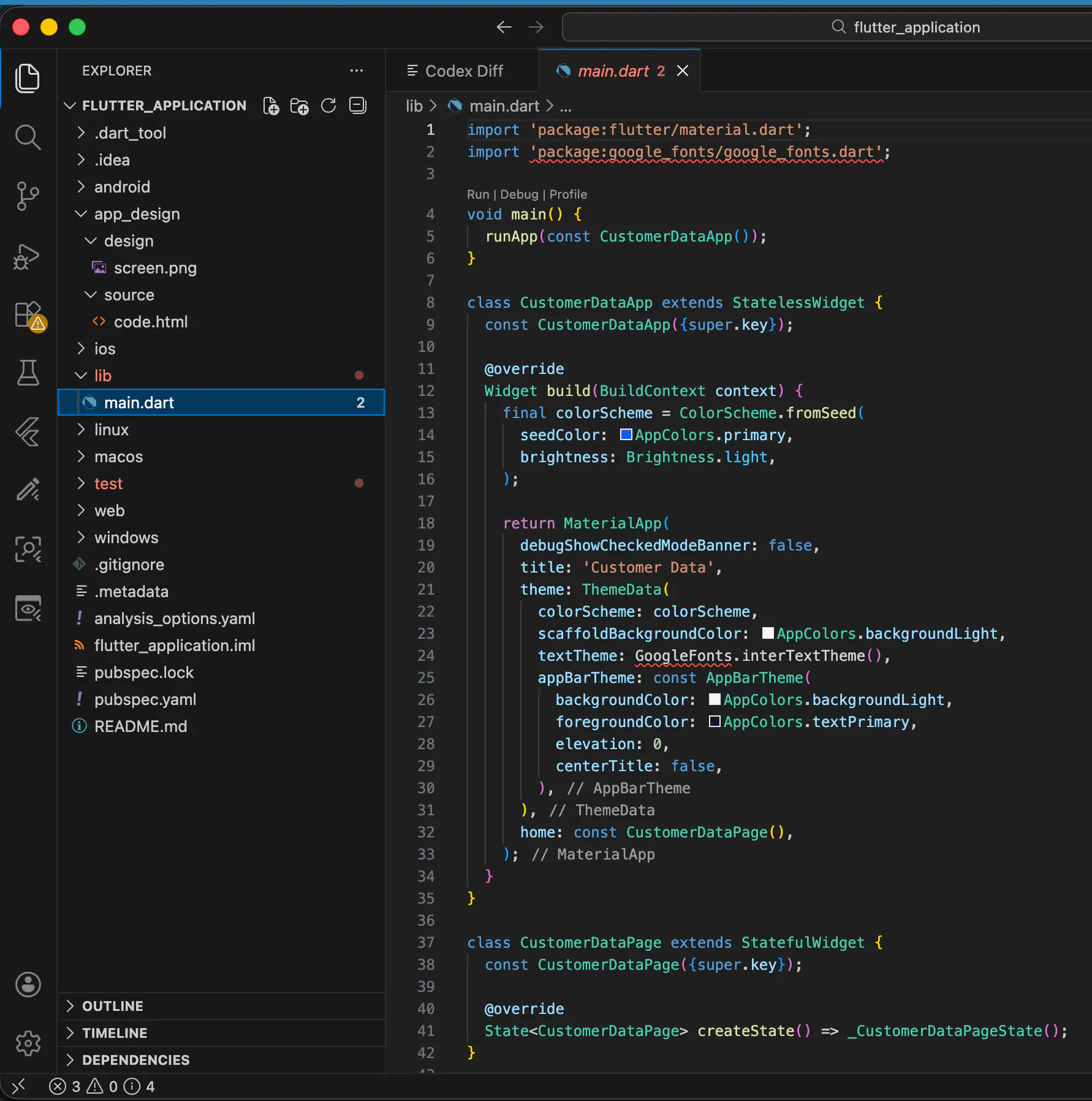Image resolution: width=1092 pixels, height=1101 pixels.
Task: Open the Search view in activity bar
Action: (28, 137)
